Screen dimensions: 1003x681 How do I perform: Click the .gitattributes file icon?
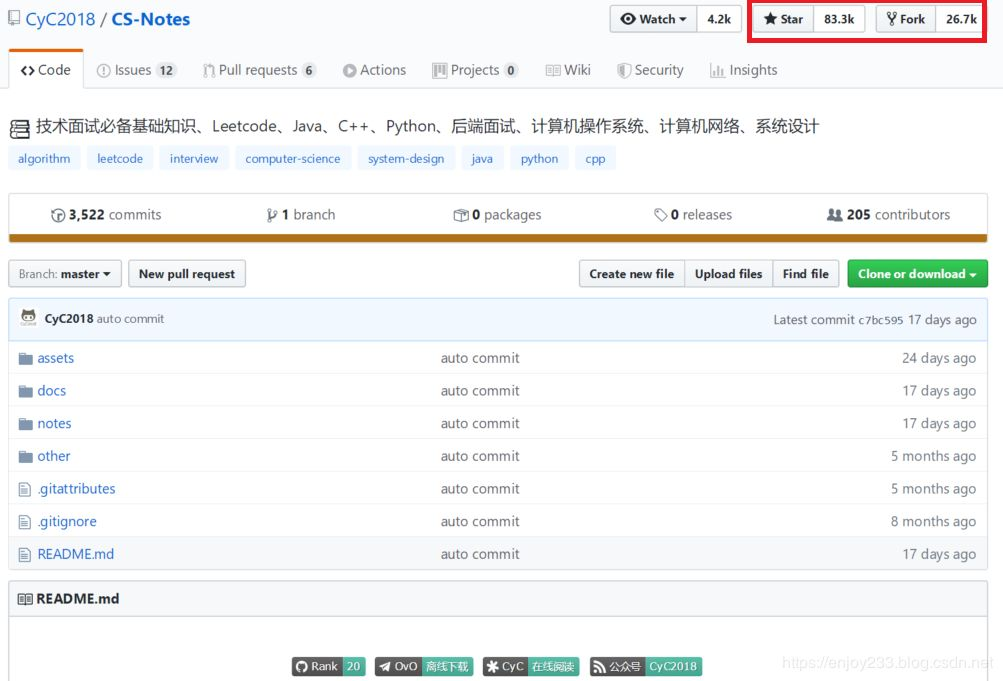(24, 490)
